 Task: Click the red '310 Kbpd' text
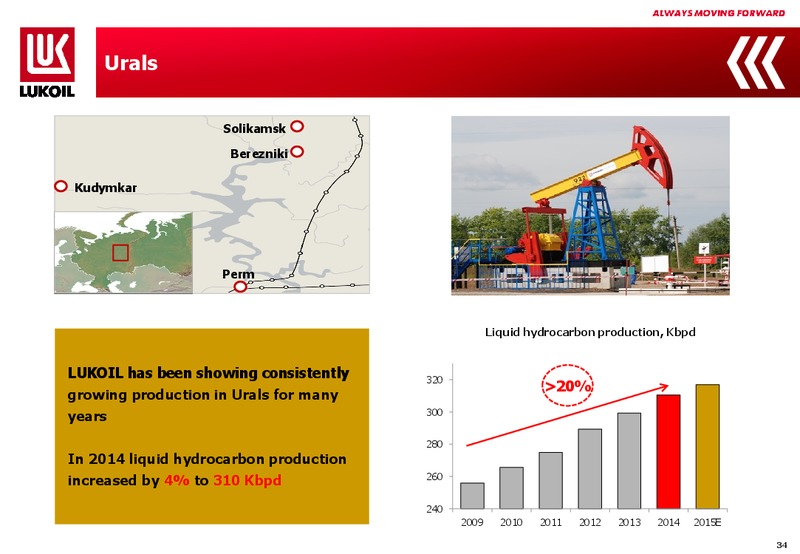coord(247,481)
